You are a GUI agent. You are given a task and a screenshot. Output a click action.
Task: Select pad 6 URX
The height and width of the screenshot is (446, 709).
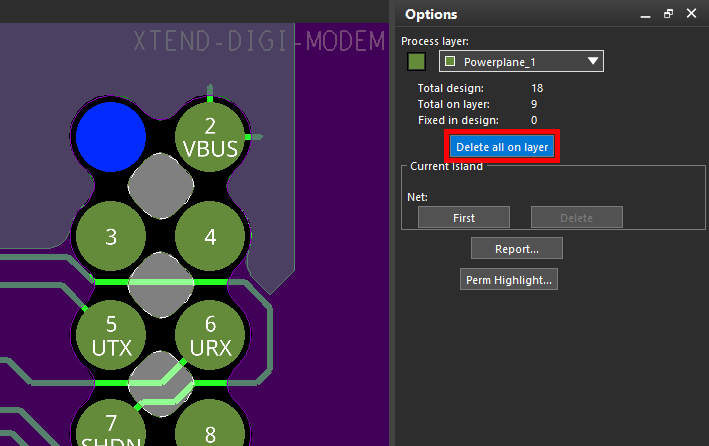coord(210,335)
